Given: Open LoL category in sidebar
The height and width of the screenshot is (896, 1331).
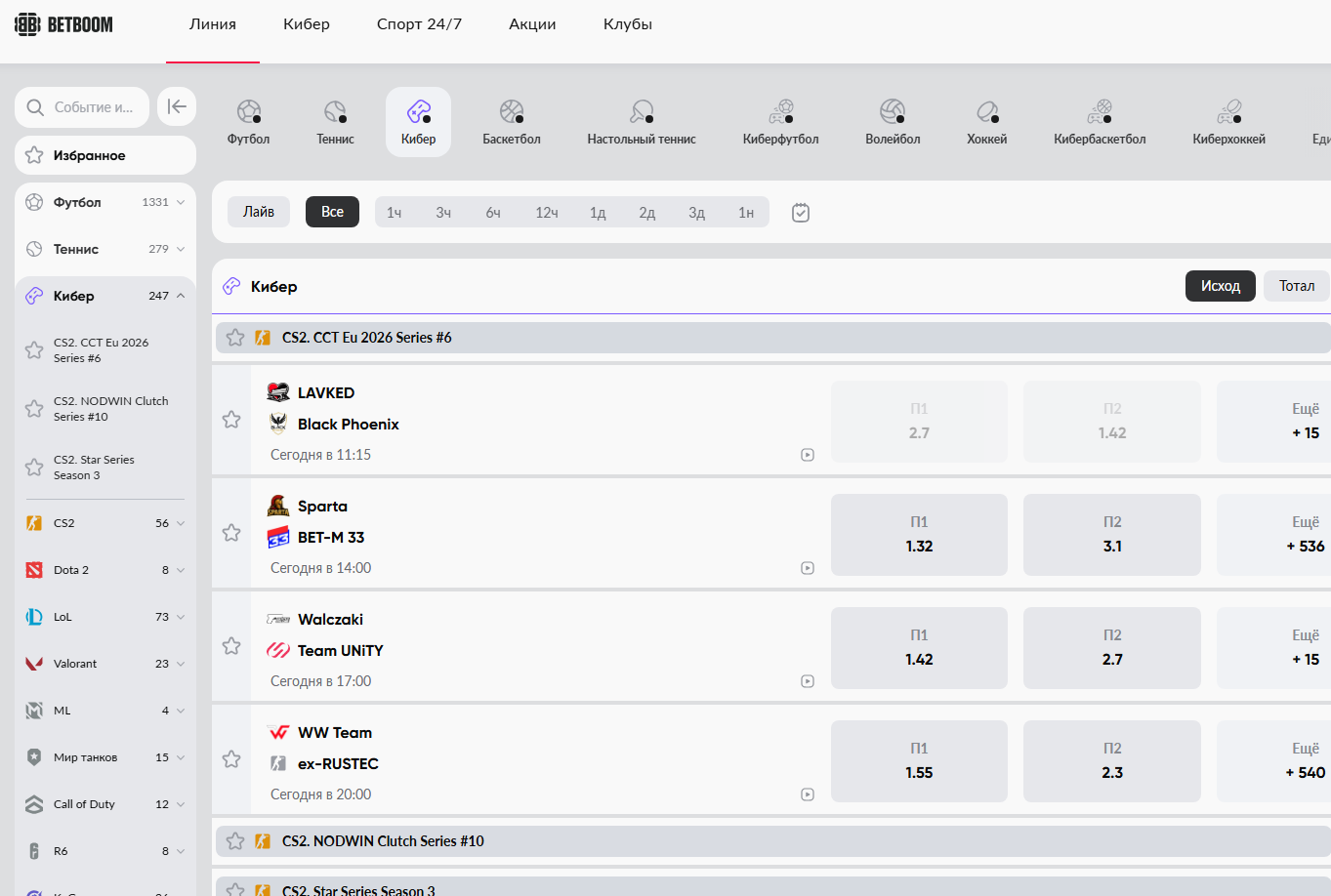Looking at the screenshot, I should coord(105,617).
